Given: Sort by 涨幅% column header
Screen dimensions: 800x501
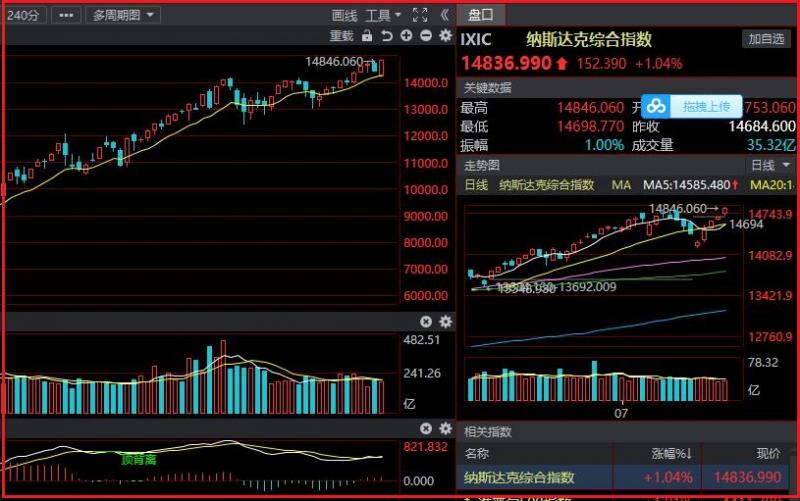Looking at the screenshot, I should point(671,454).
